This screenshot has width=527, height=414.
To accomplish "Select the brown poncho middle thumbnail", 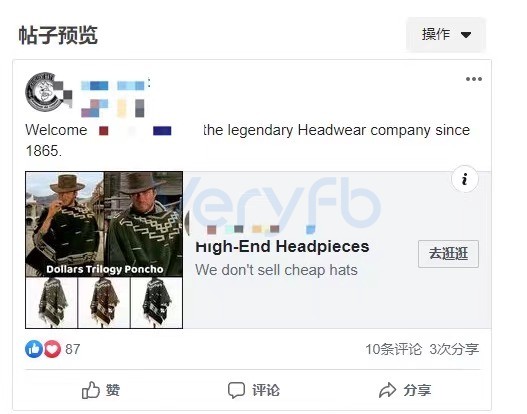I will [x=104, y=303].
